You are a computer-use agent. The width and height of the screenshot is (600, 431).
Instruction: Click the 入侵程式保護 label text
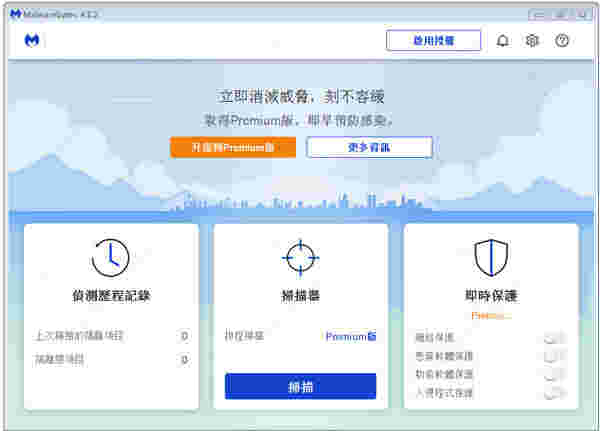click(x=444, y=393)
